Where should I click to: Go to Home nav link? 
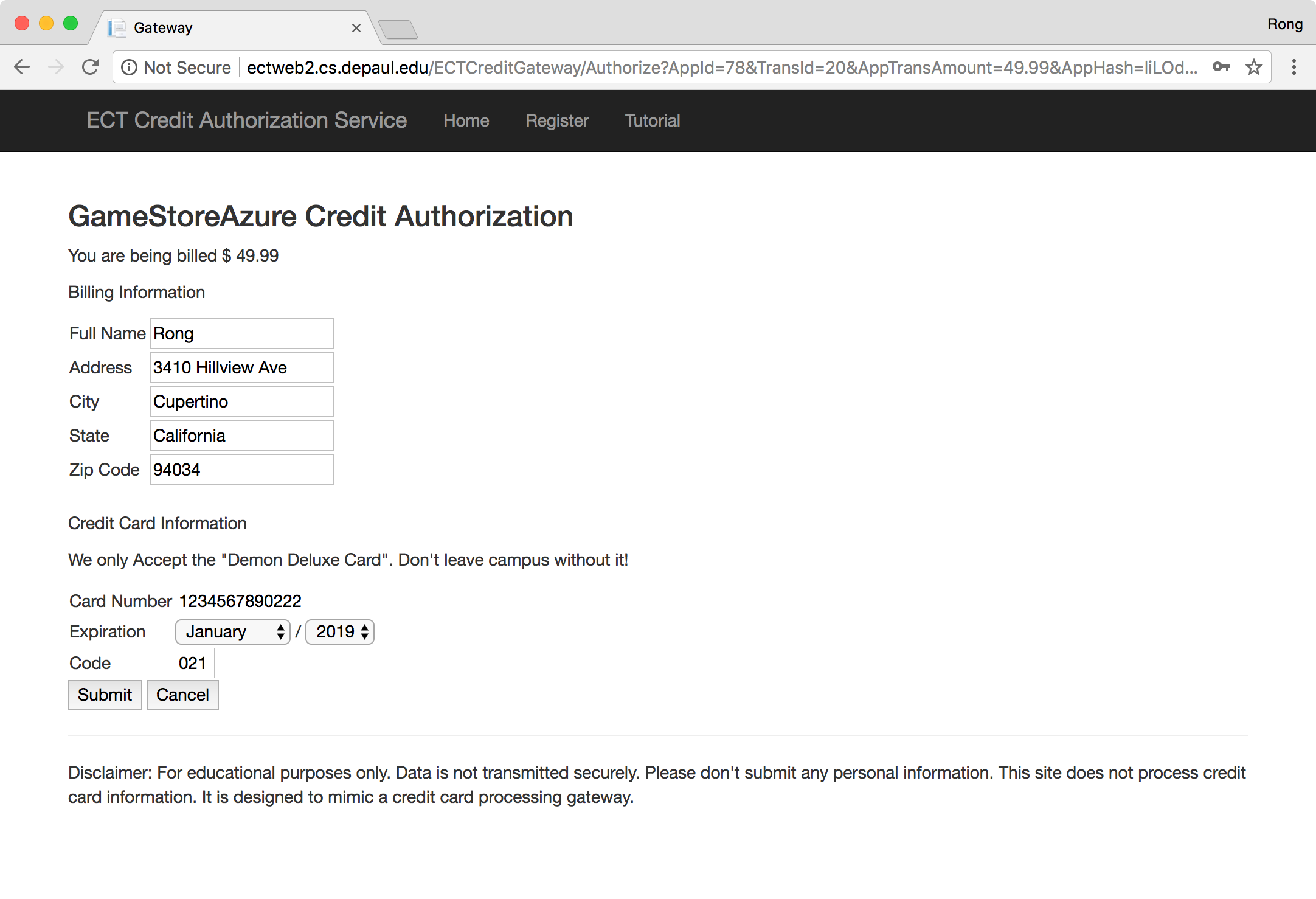tap(466, 120)
